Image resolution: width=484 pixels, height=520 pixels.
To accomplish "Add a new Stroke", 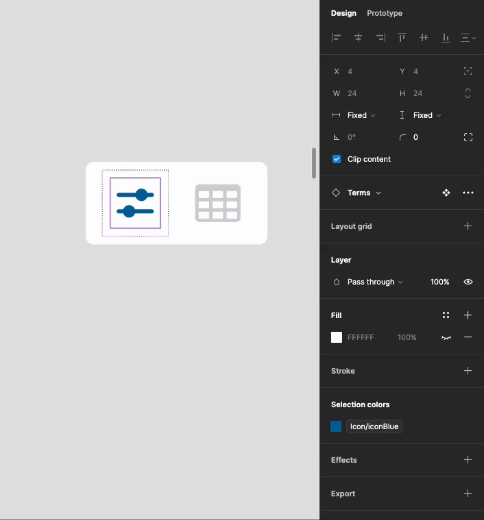I will tap(468, 371).
